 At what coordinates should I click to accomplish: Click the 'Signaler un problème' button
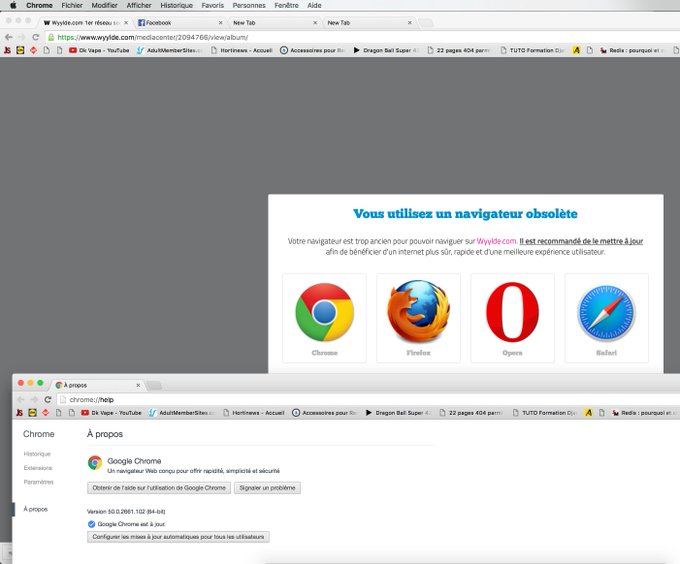pos(267,488)
